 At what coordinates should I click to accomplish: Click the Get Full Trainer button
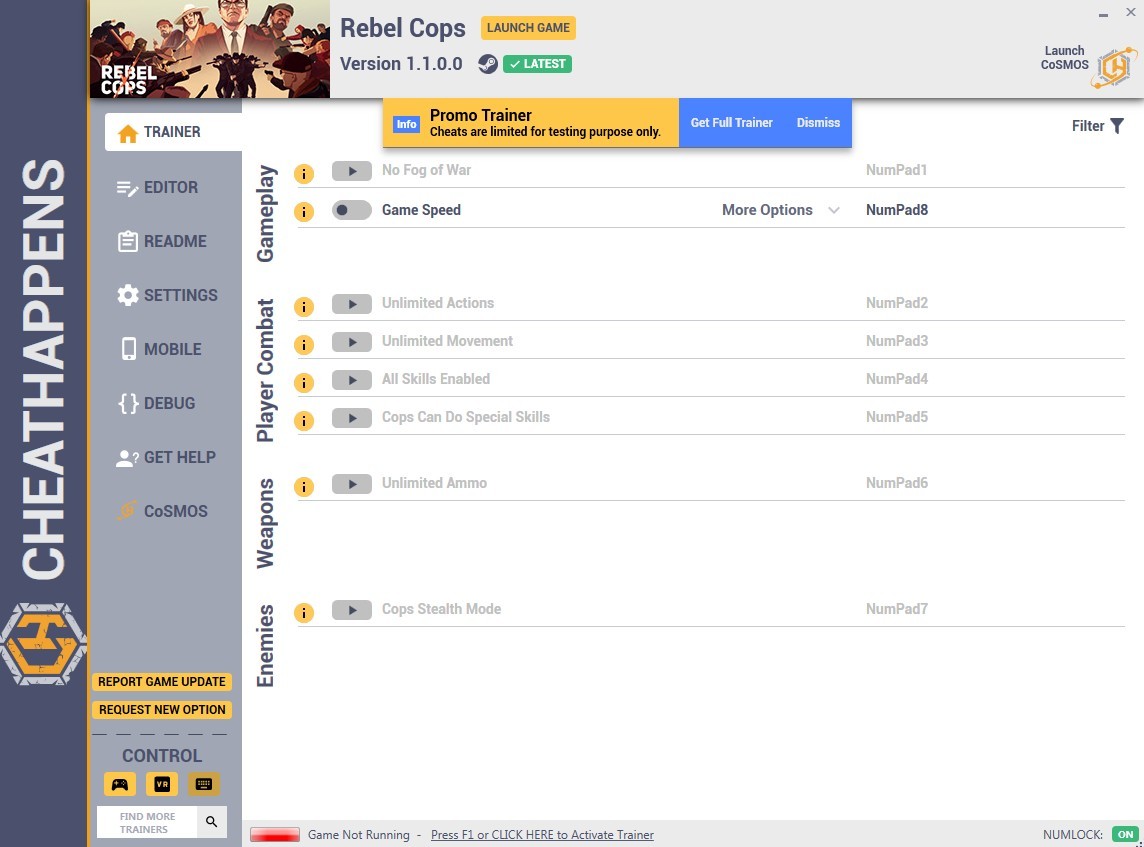731,123
